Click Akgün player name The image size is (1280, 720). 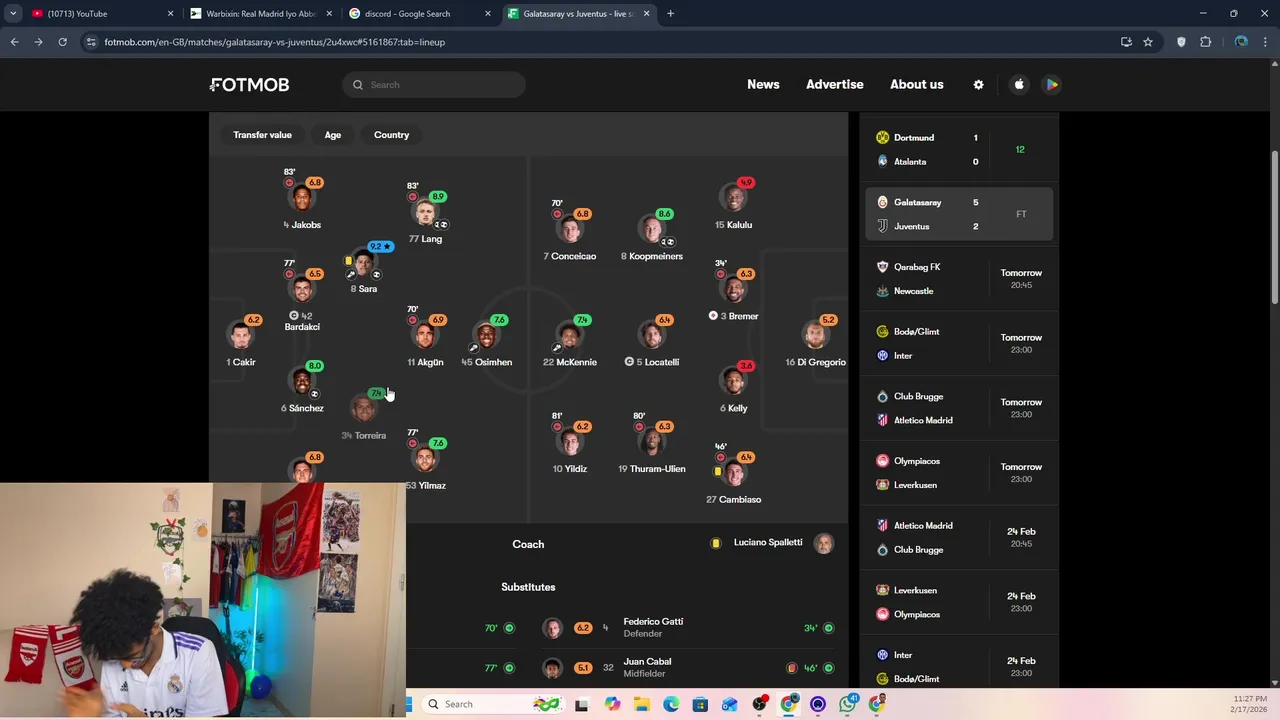(x=425, y=362)
